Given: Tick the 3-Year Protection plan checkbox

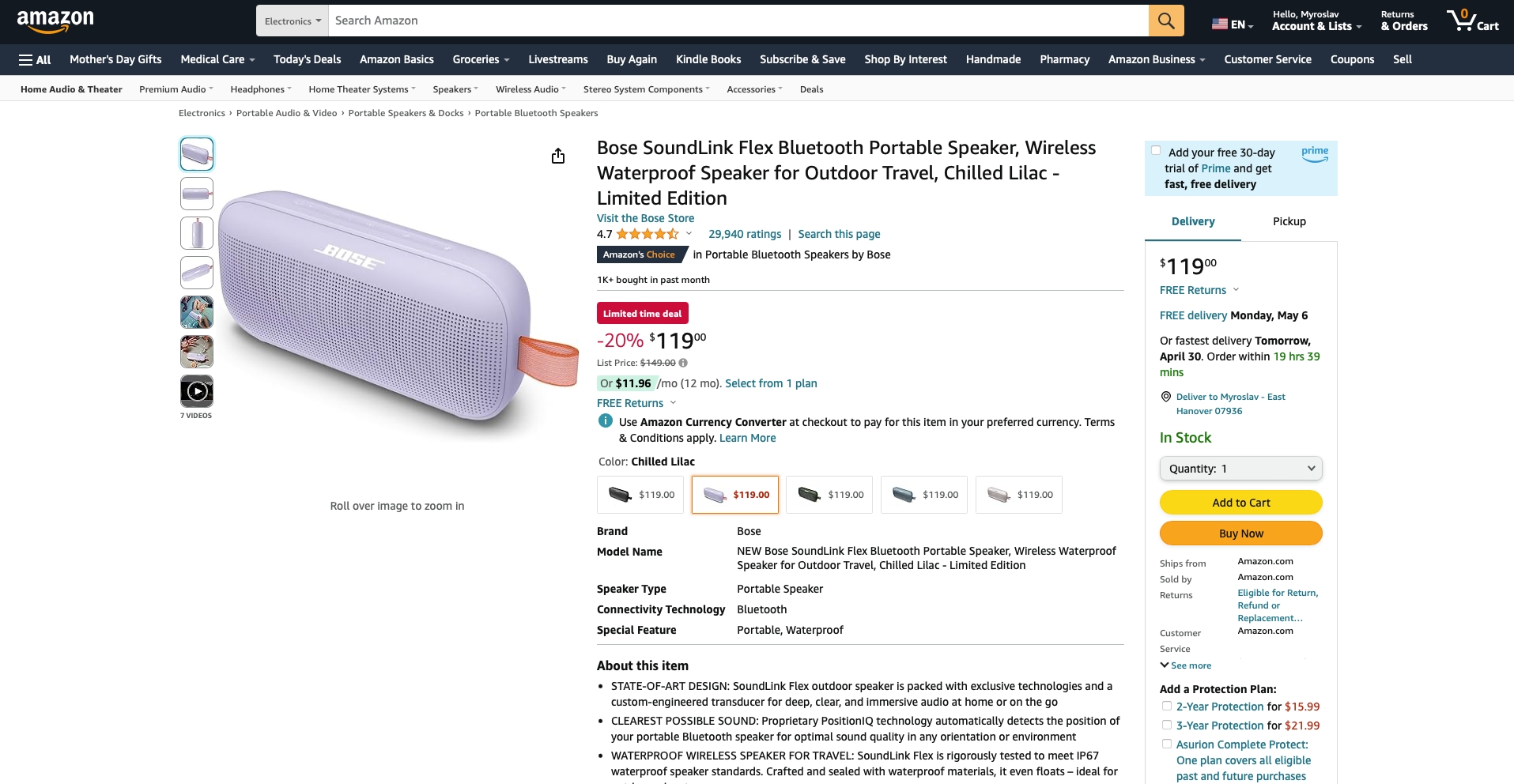Looking at the screenshot, I should (x=1167, y=725).
